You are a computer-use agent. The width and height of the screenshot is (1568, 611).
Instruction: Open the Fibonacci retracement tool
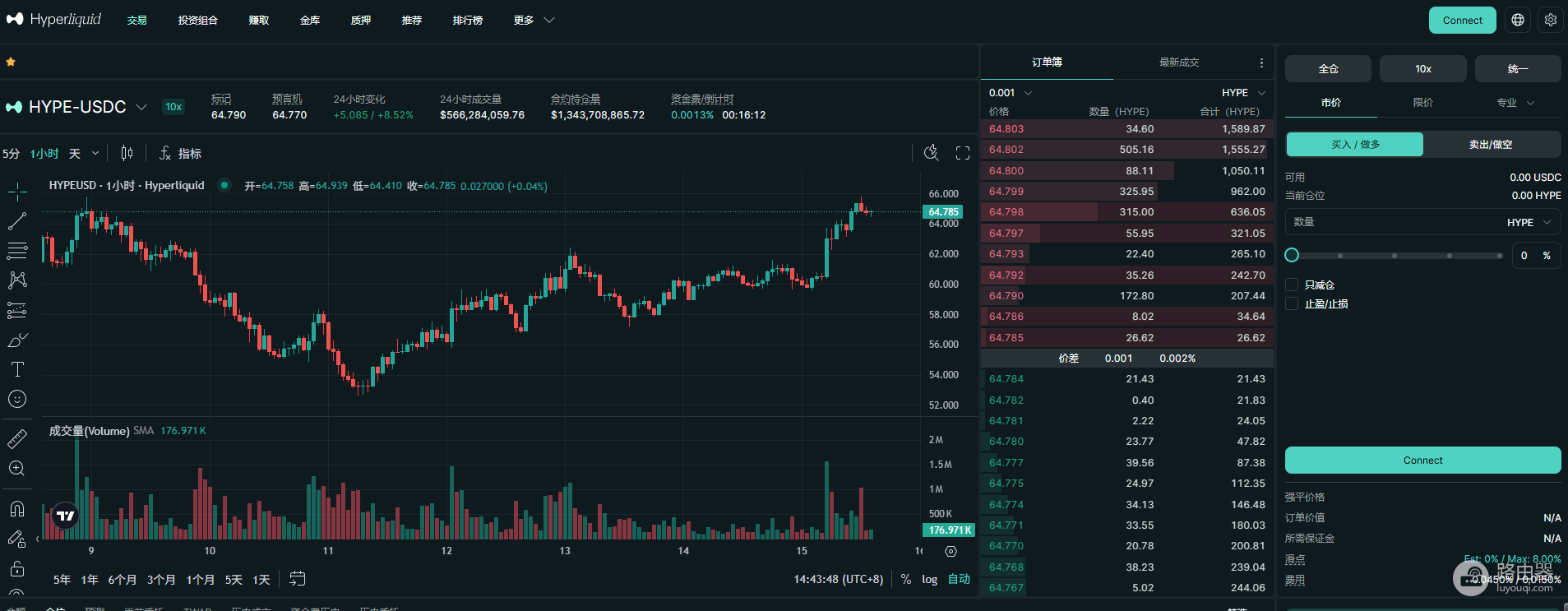click(17, 250)
